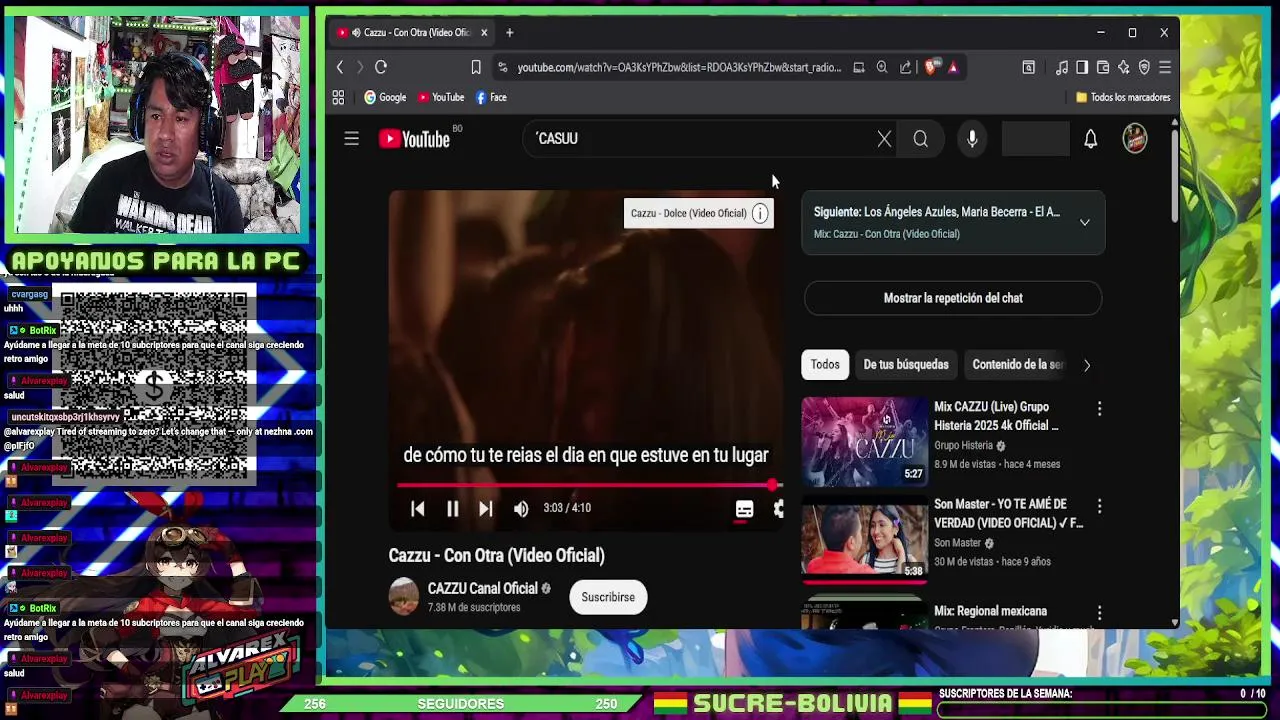Open Mix CAZZU Live thumbnail
The width and height of the screenshot is (1280, 720).
[865, 442]
